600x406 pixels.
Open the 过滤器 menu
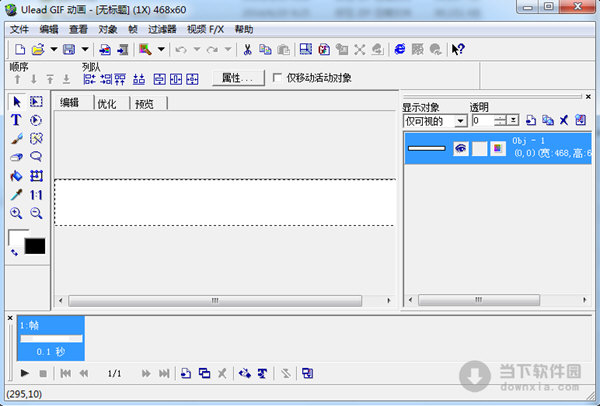[162, 29]
